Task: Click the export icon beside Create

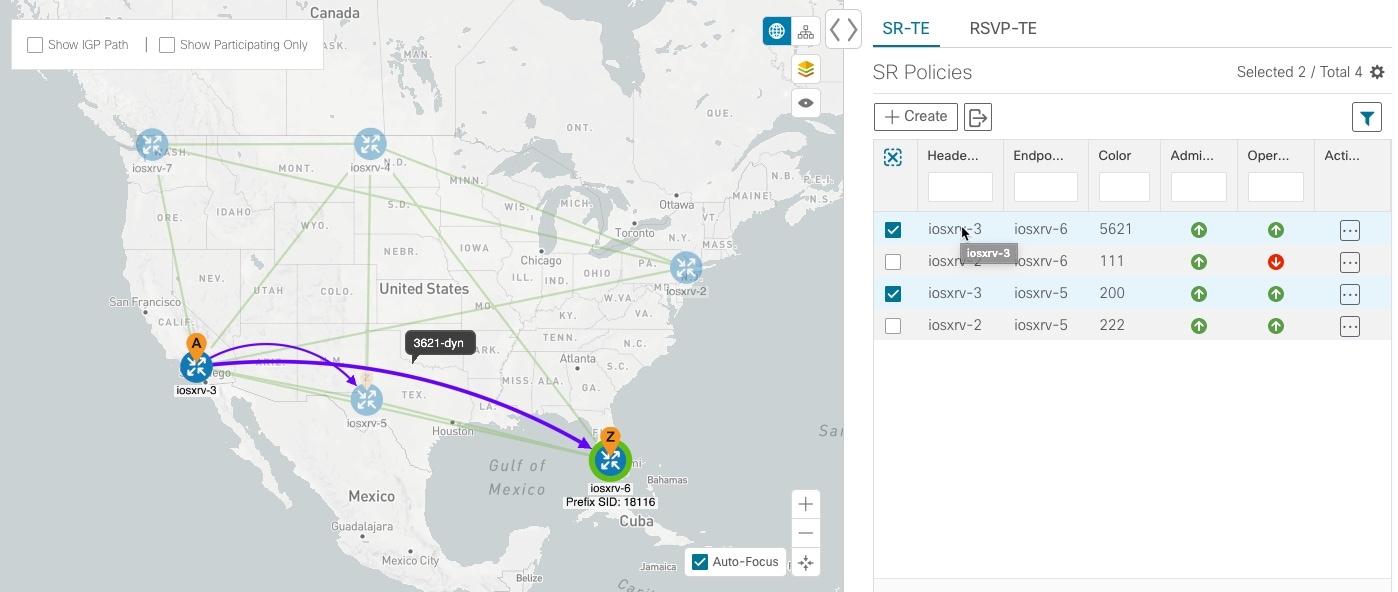Action: click(978, 118)
